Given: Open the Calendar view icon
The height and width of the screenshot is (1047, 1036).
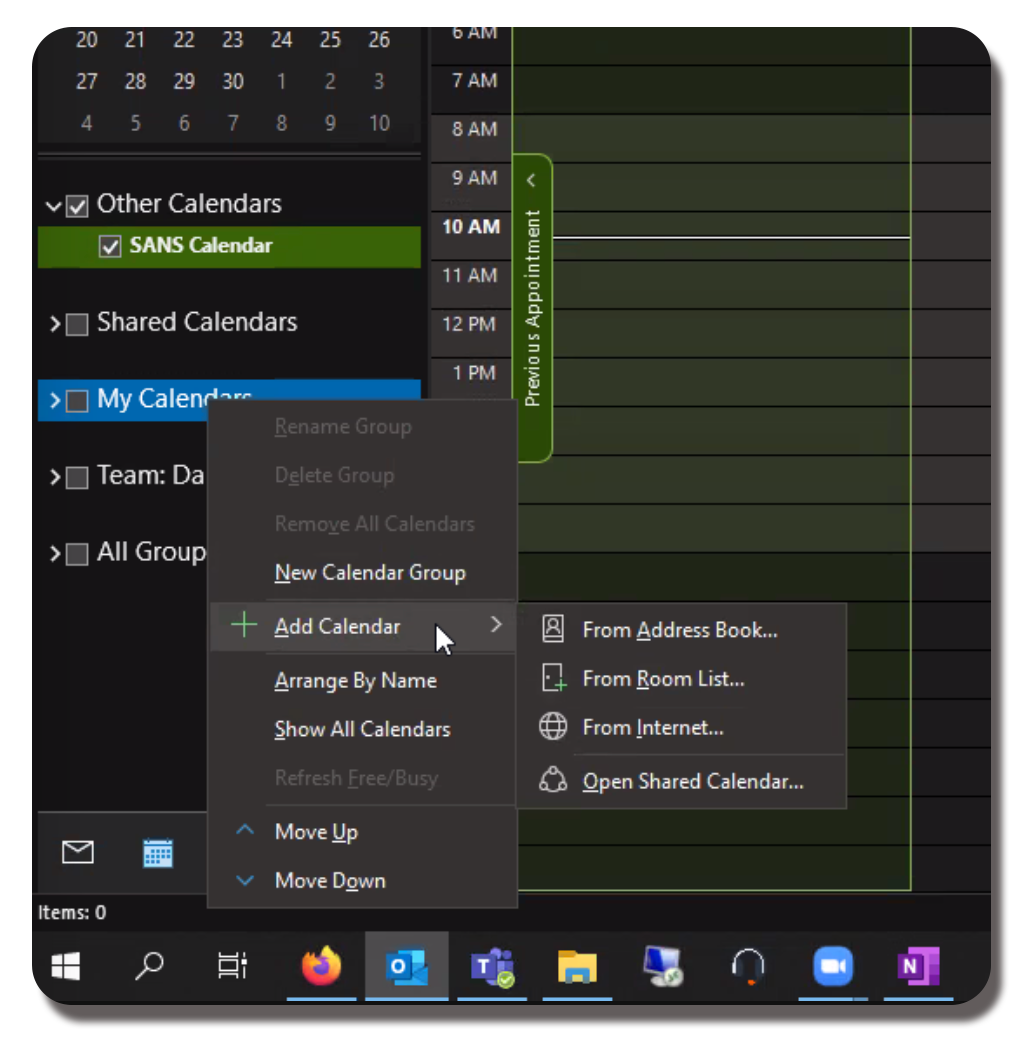Looking at the screenshot, I should (x=158, y=852).
